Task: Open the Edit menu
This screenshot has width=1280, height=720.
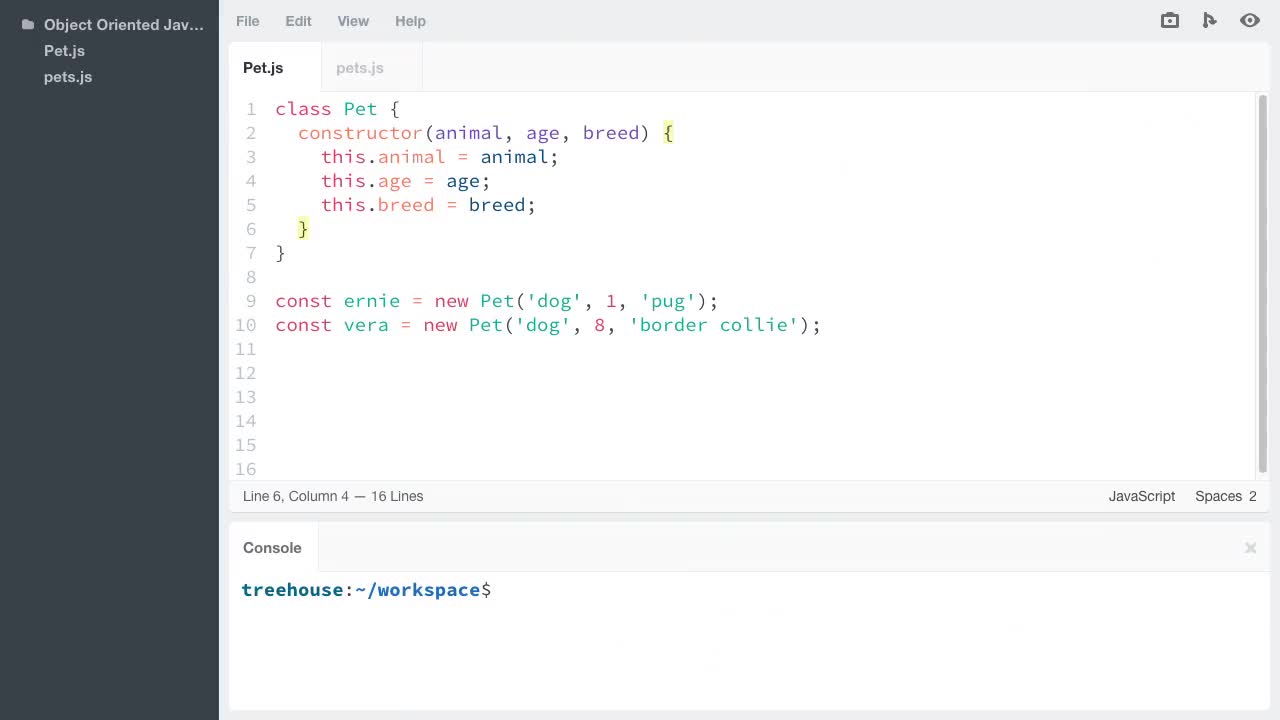Action: pyautogui.click(x=298, y=21)
